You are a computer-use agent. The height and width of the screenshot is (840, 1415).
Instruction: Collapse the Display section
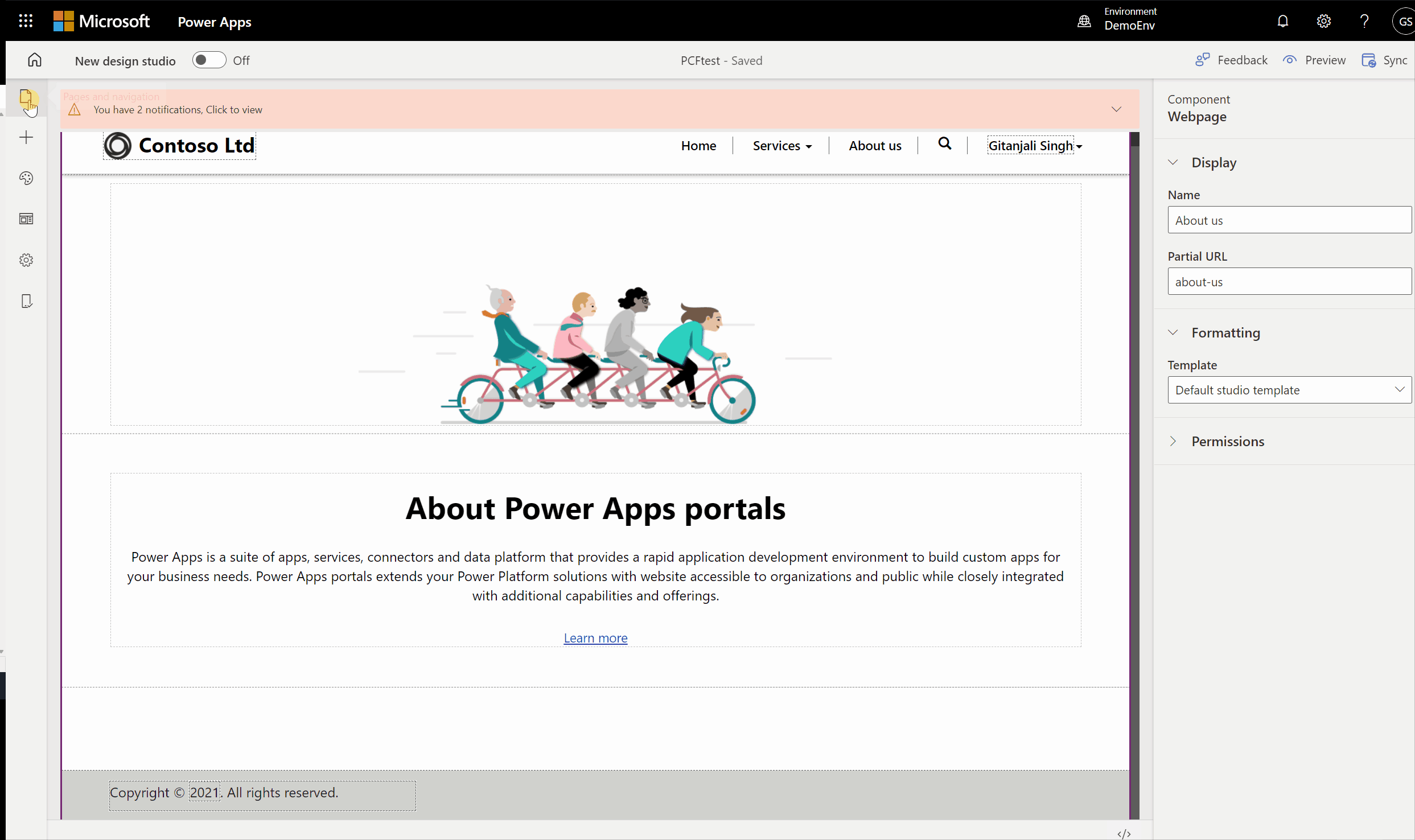click(1173, 162)
